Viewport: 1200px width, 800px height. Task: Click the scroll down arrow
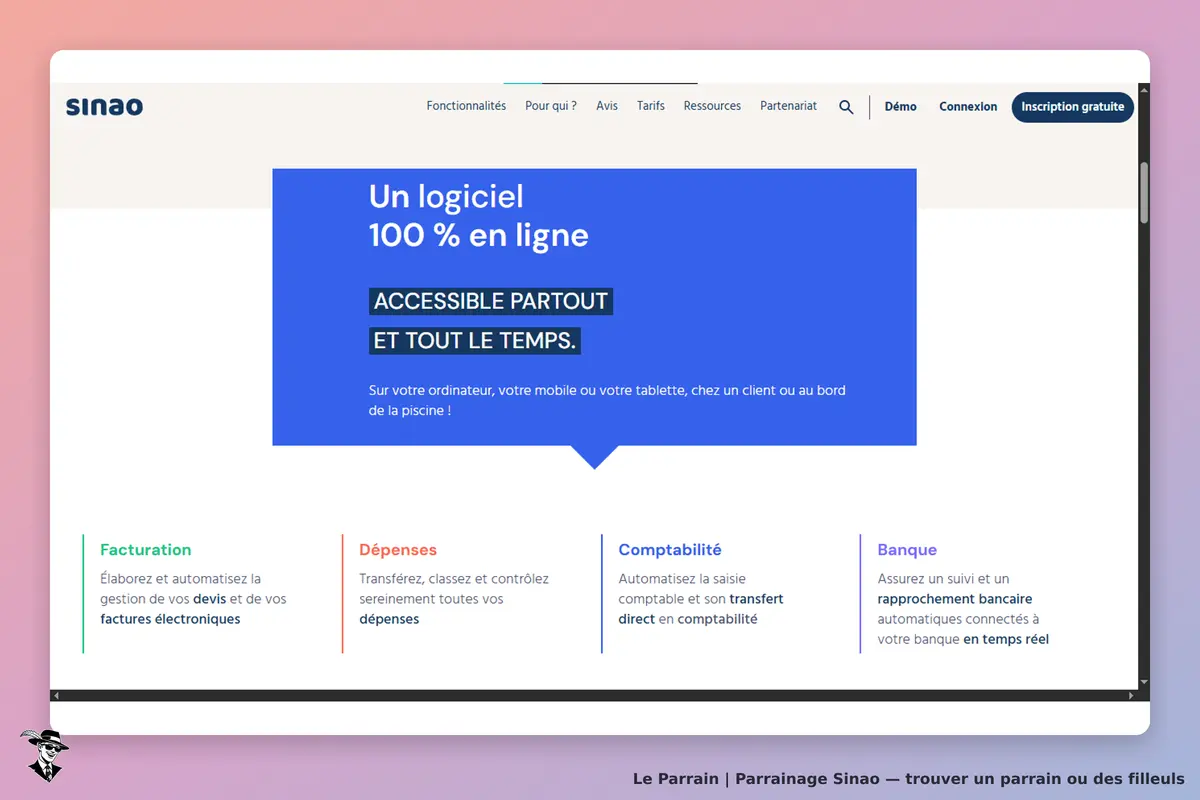[x=1144, y=684]
